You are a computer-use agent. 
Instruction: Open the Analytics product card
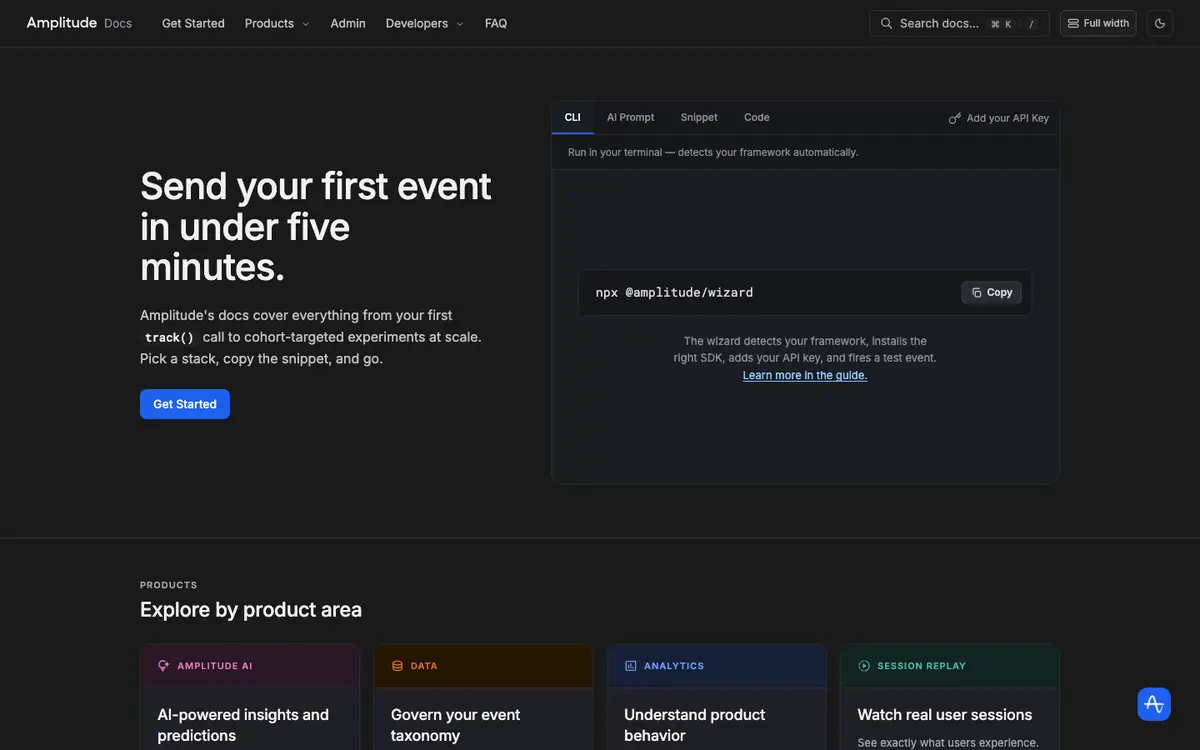(x=717, y=697)
